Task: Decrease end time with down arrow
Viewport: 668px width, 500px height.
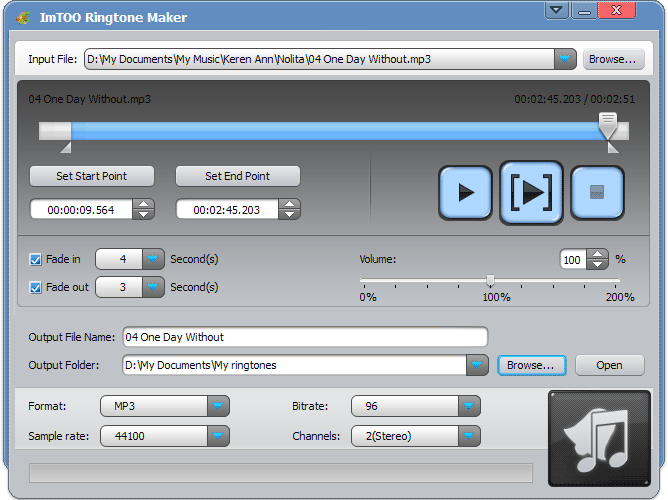Action: coord(290,214)
